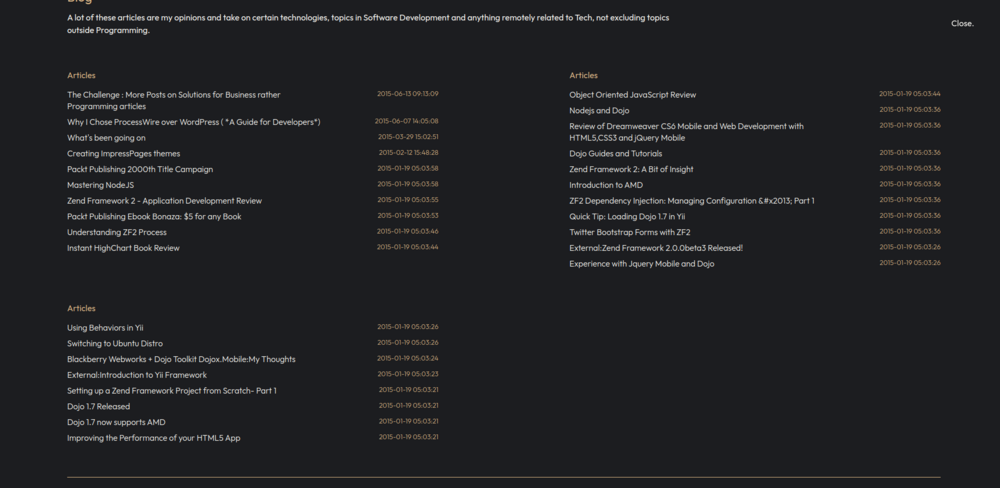Open 'Dojo Guides and Tutorials' post
Screen dimensions: 1000x488
(615, 154)
